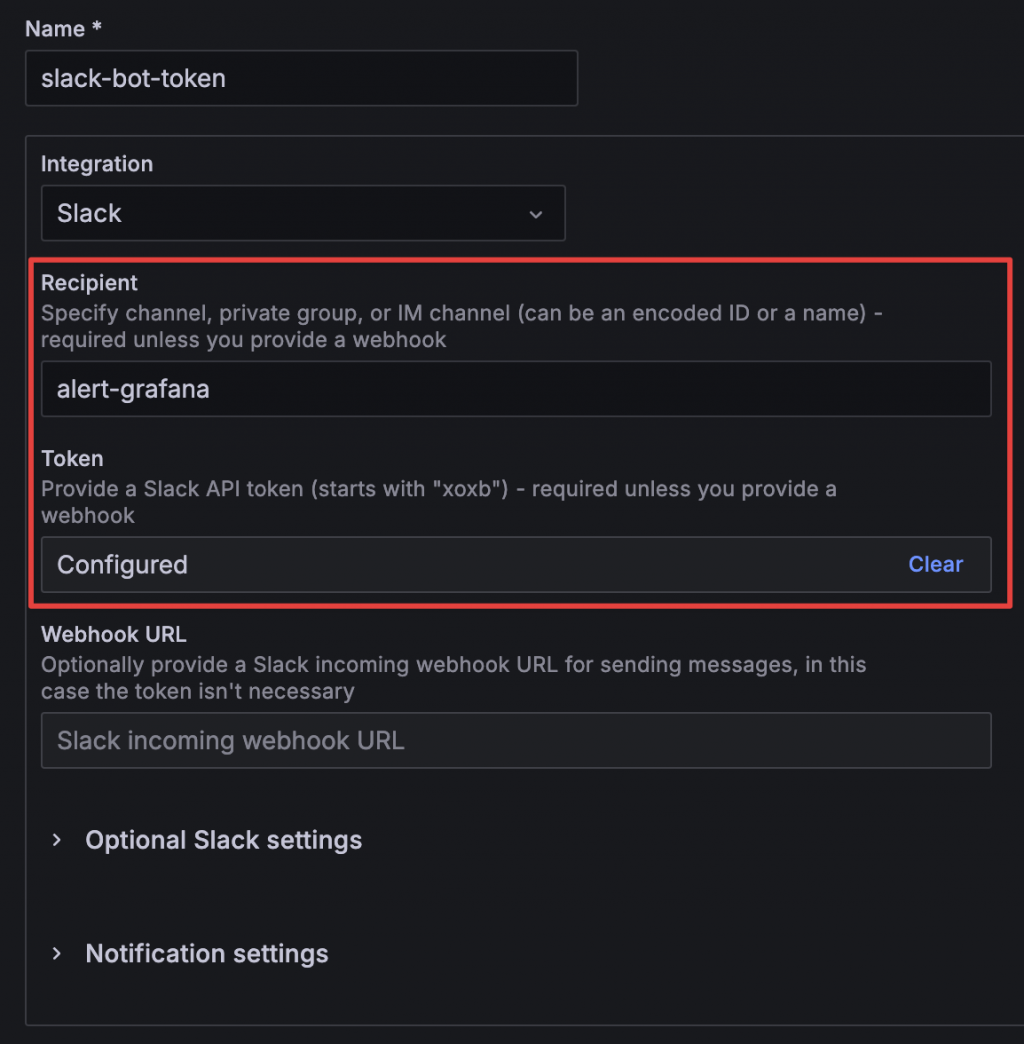Image resolution: width=1024 pixels, height=1044 pixels.
Task: Click the Name field label
Action: tap(62, 29)
